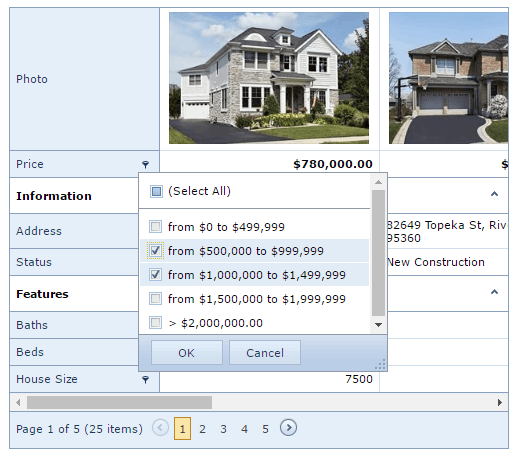Go to page 2
The height and width of the screenshot is (457, 522).
[202, 429]
